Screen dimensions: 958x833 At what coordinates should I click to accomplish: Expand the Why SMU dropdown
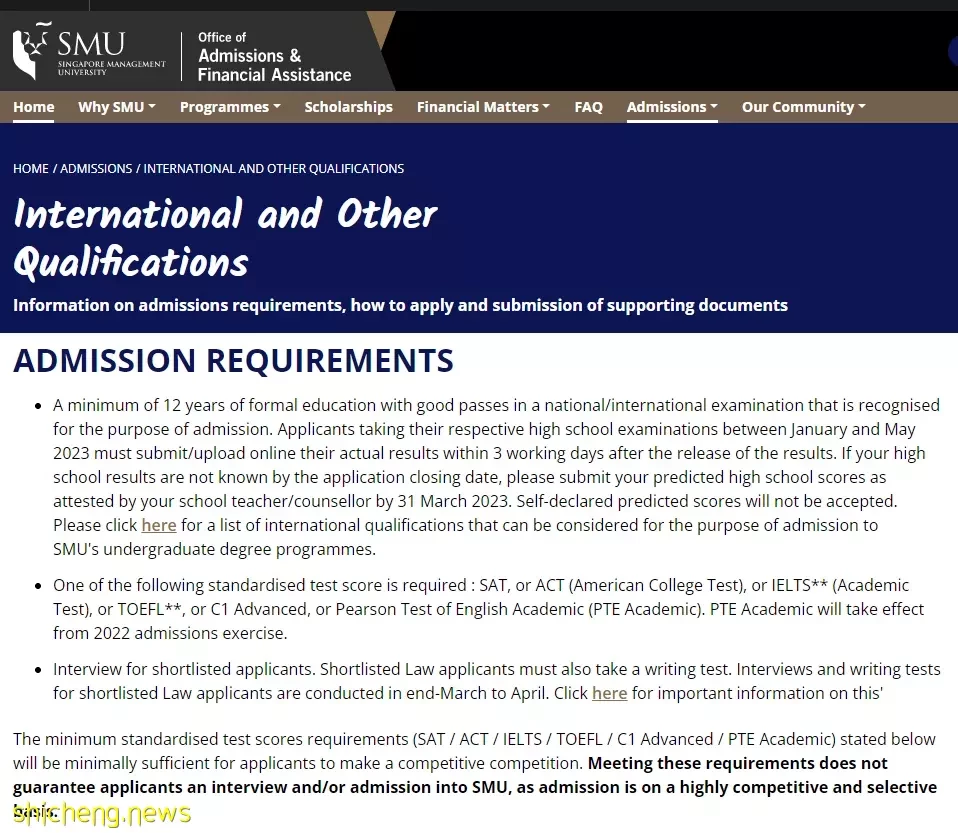pos(117,107)
